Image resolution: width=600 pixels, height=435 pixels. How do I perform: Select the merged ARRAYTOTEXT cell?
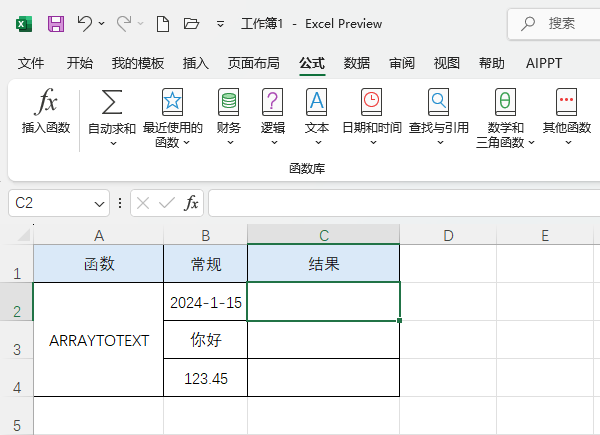pyautogui.click(x=99, y=340)
